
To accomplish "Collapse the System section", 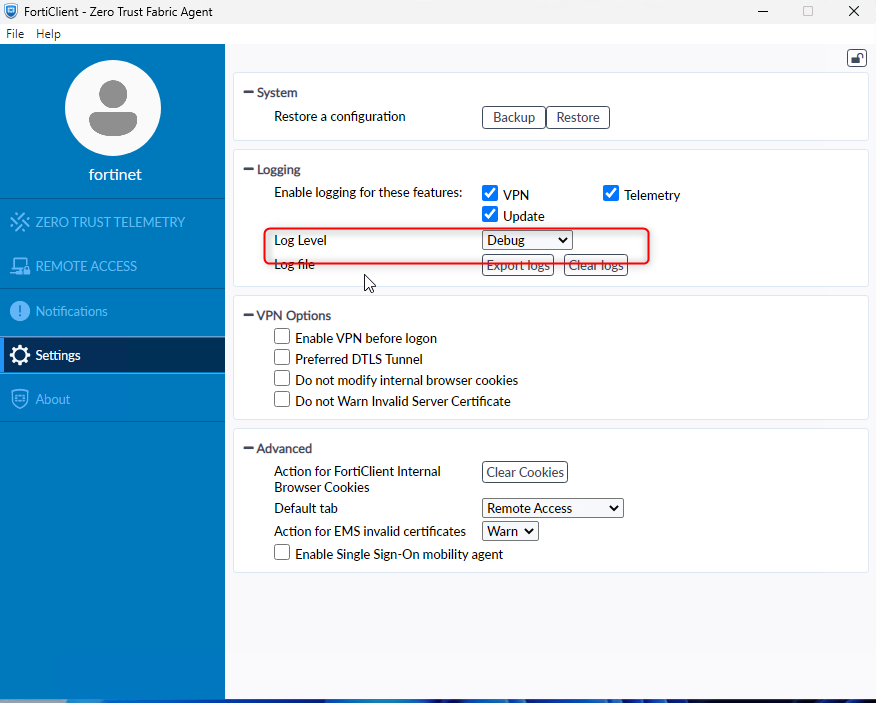I will (x=249, y=92).
